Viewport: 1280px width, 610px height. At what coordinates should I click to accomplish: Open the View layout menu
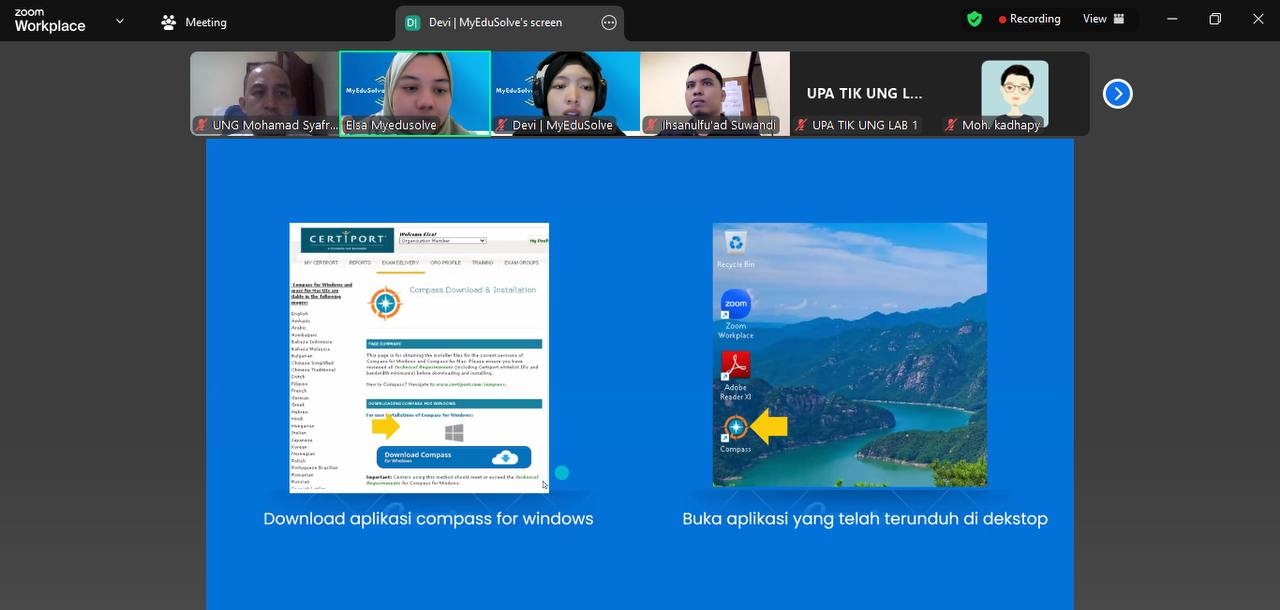1104,19
